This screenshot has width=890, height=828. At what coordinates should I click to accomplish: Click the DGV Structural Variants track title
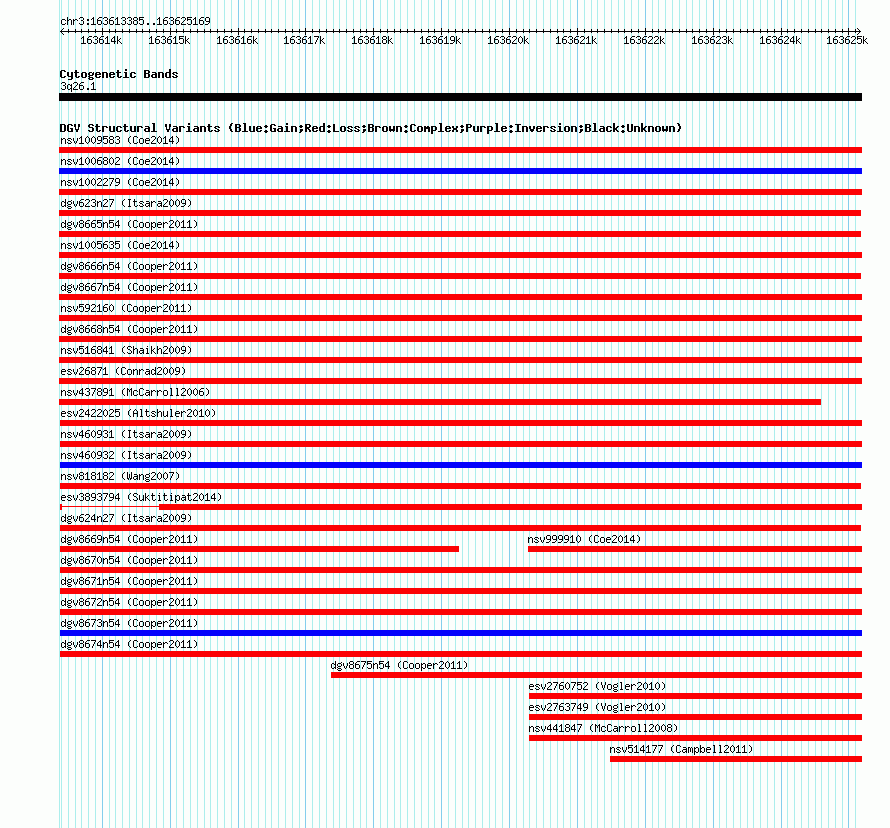point(370,128)
